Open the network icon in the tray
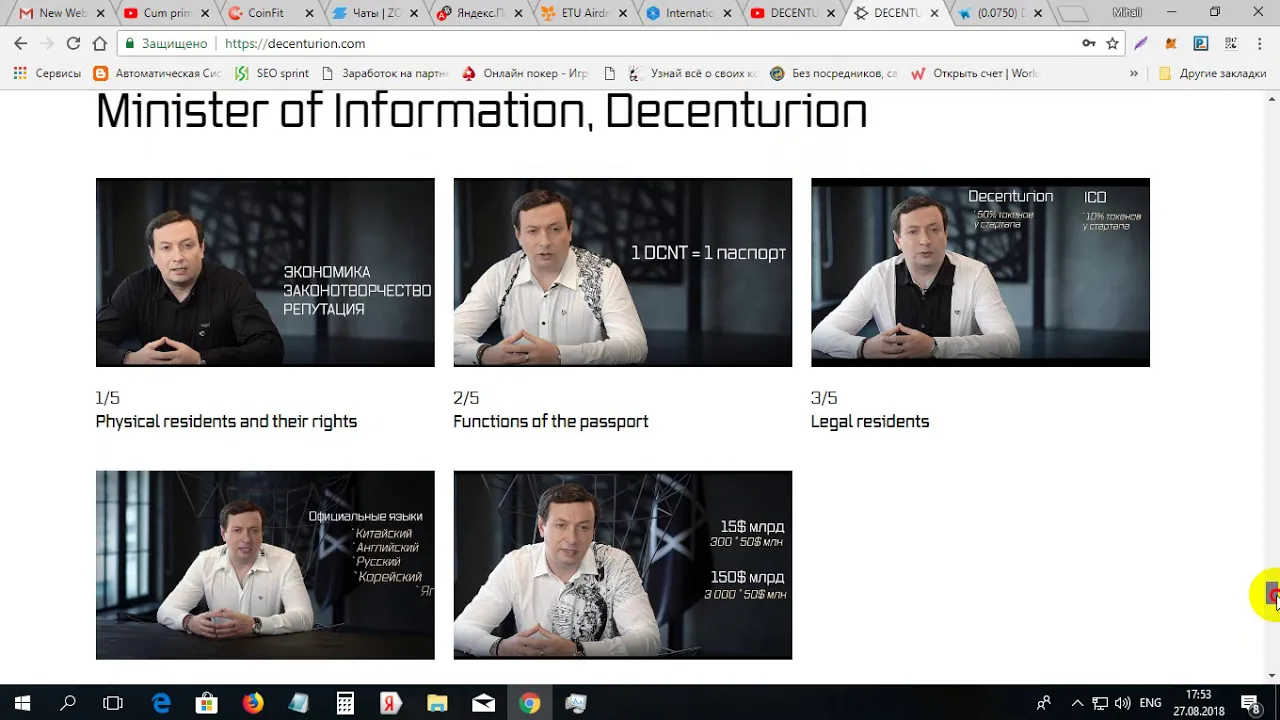Image resolution: width=1280 pixels, height=720 pixels. pyautogui.click(x=1100, y=703)
